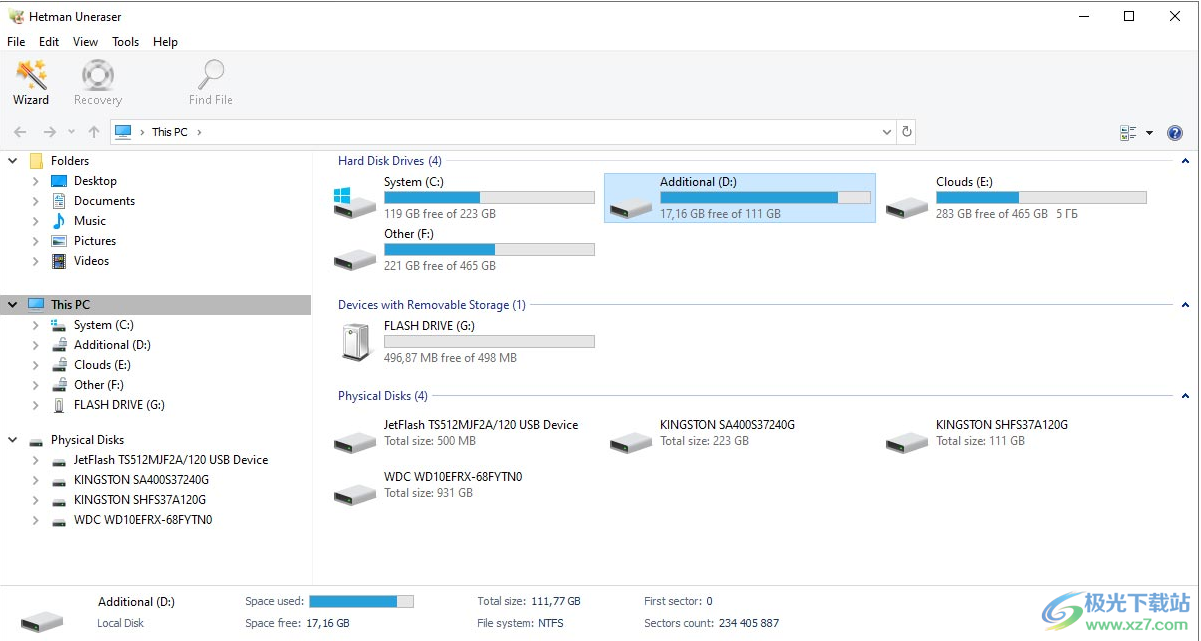The height and width of the screenshot is (641, 1201).
Task: Collapse the Hard Disk Drives group
Action: [1186, 161]
